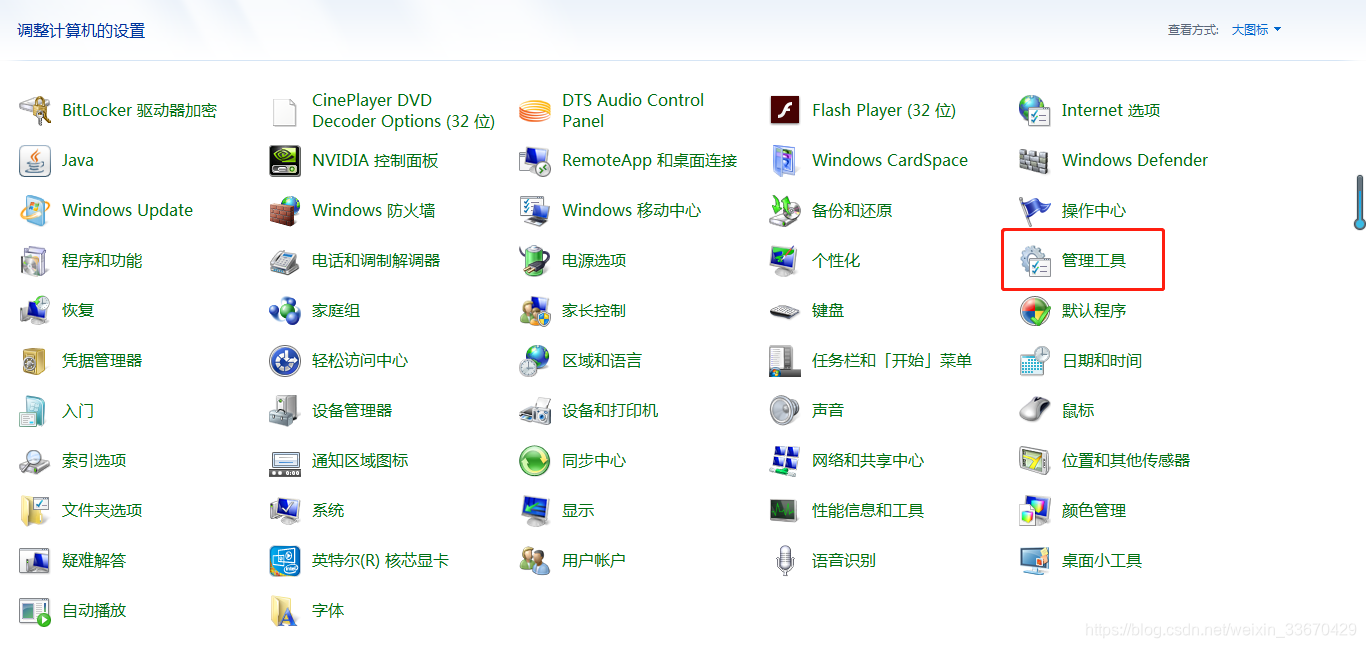Click the 操作中心 flag icon
The width and height of the screenshot is (1366, 648).
pyautogui.click(x=1035, y=210)
